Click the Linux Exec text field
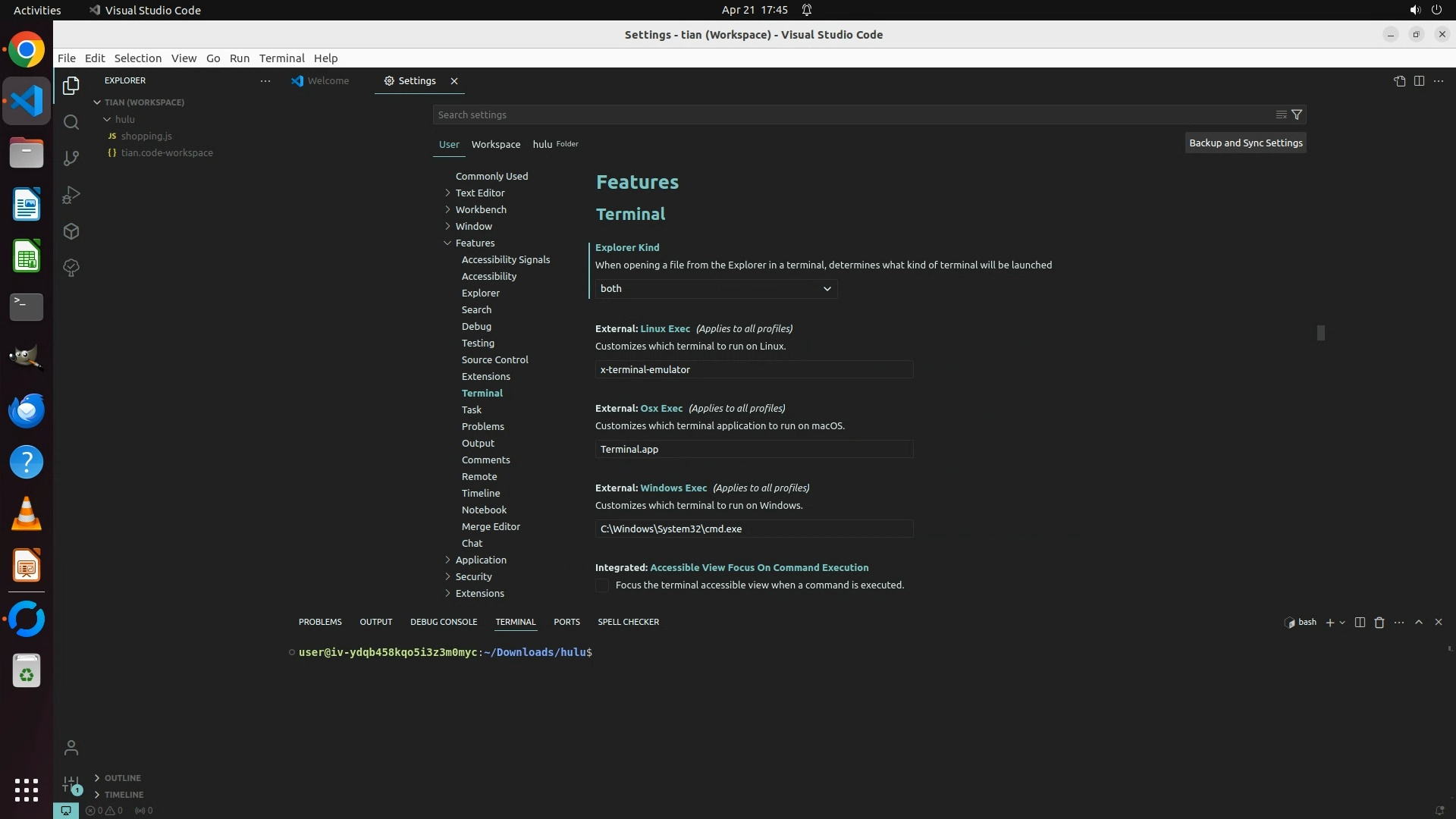 point(754,369)
